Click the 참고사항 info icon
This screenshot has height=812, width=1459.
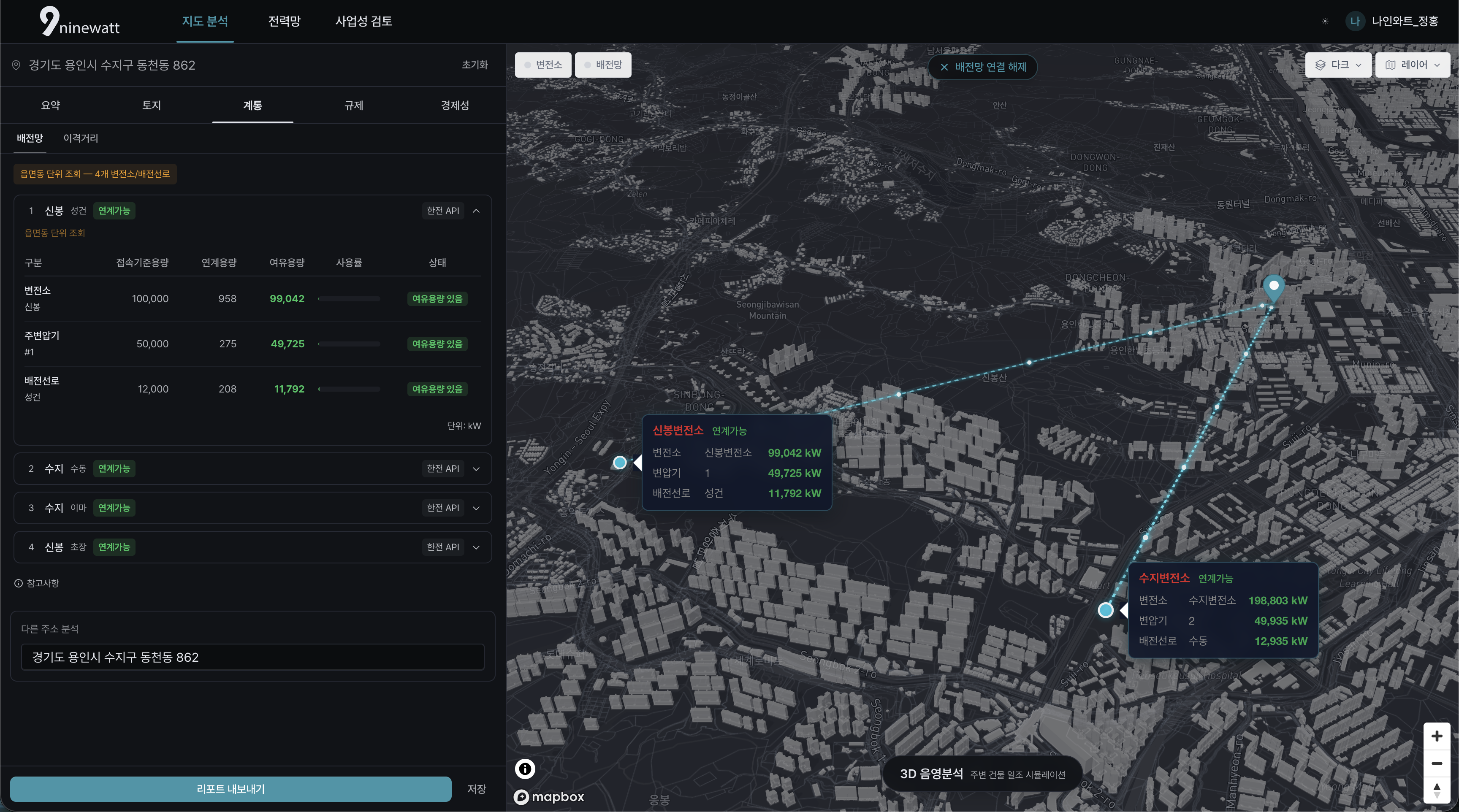[18, 583]
